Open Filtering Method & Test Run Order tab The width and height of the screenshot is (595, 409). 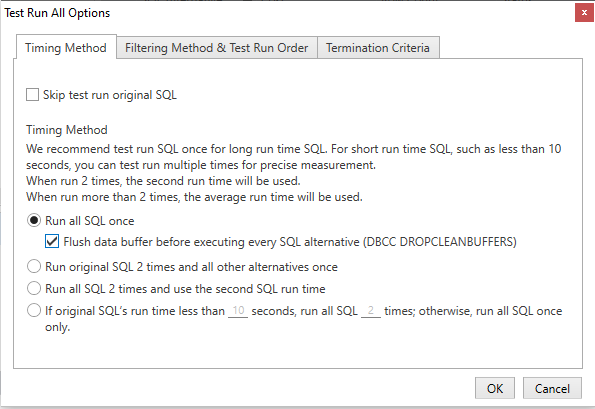[x=217, y=48]
